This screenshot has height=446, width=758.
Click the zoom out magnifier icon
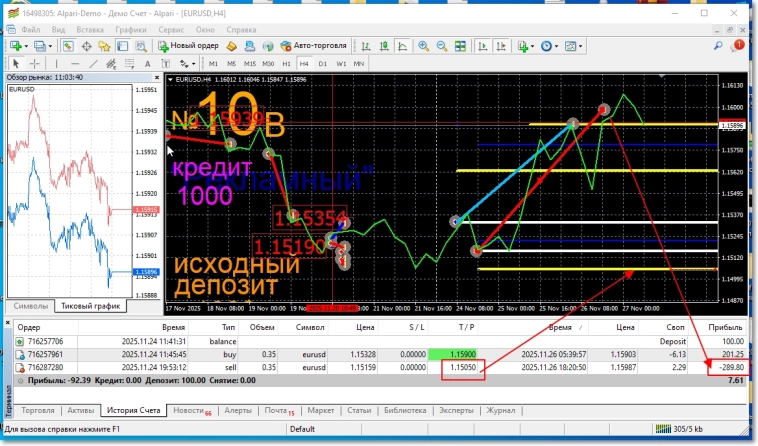click(440, 46)
